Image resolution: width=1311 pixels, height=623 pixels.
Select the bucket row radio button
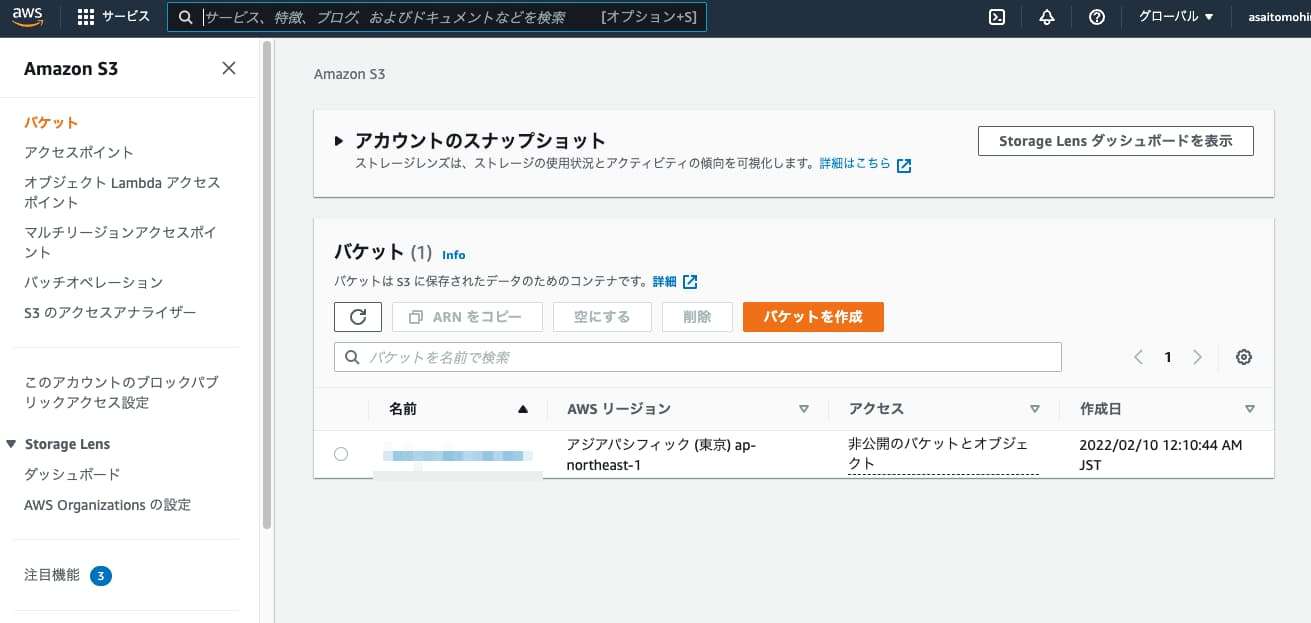pyautogui.click(x=341, y=454)
